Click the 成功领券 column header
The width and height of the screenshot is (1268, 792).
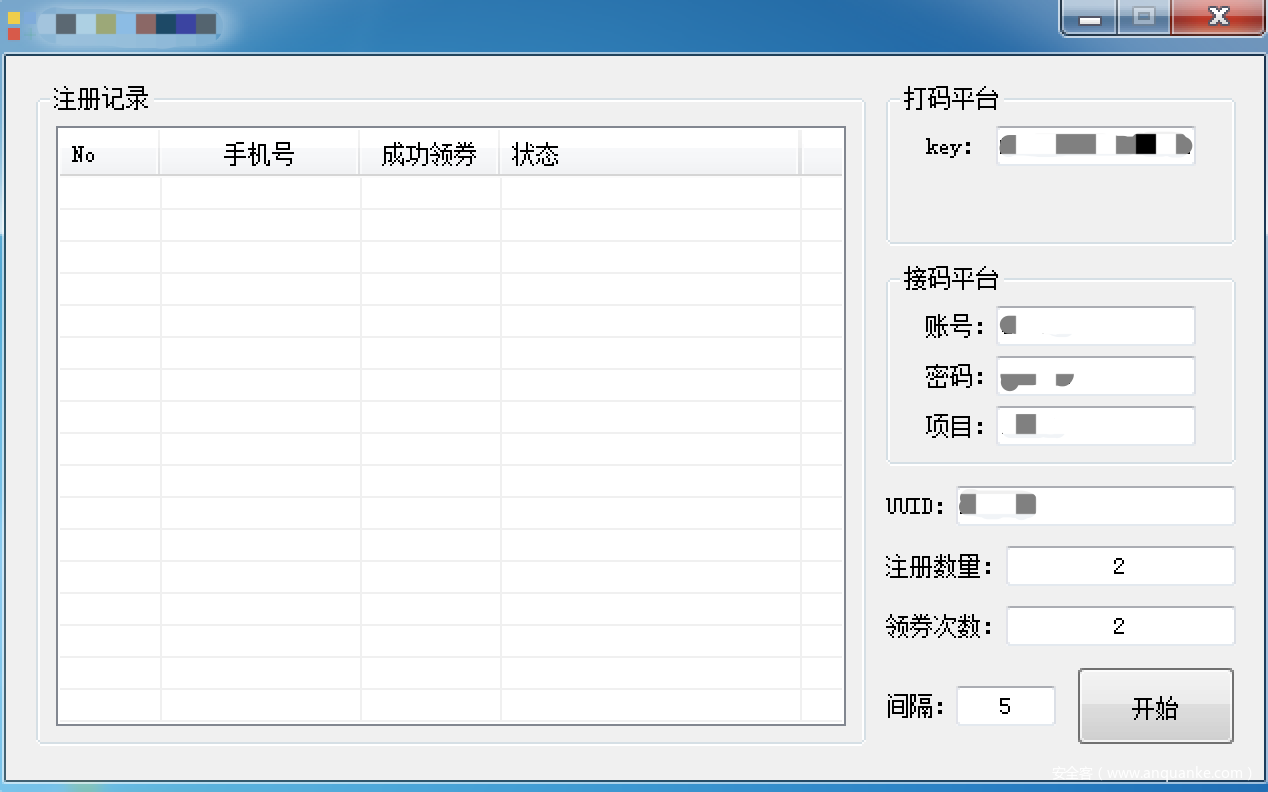click(x=429, y=155)
